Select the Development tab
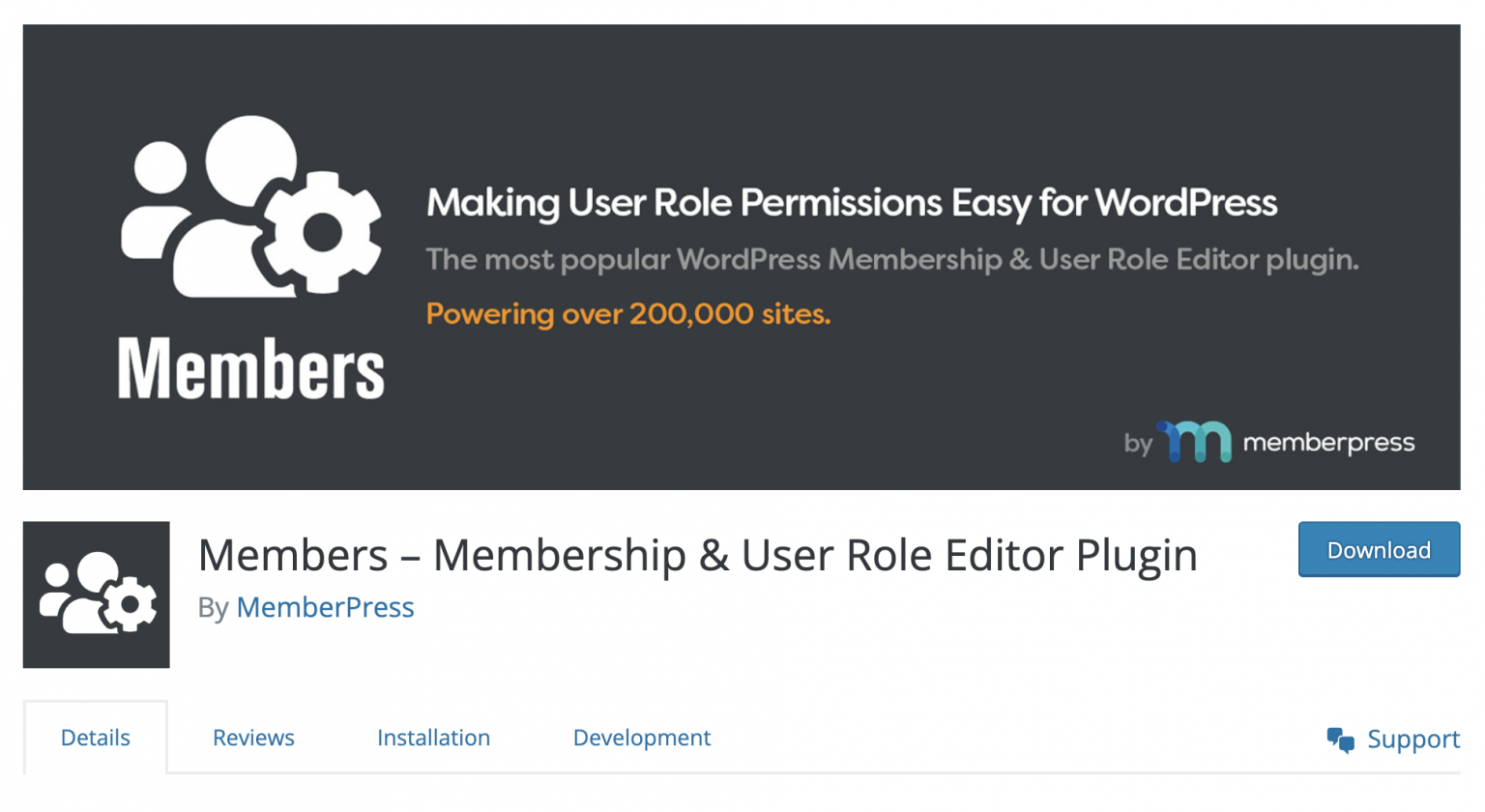 pos(641,738)
